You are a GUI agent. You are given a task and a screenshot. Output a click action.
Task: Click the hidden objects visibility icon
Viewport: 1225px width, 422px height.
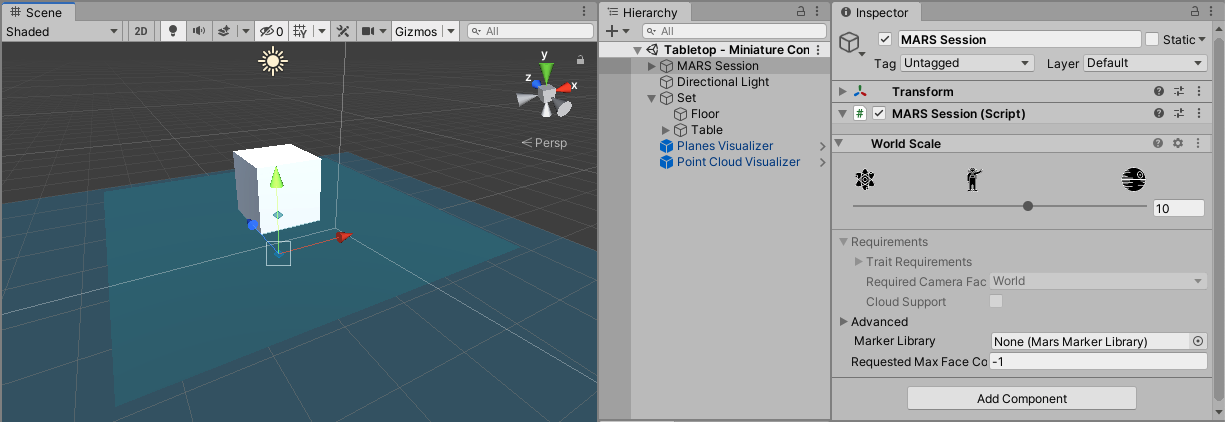(x=270, y=31)
